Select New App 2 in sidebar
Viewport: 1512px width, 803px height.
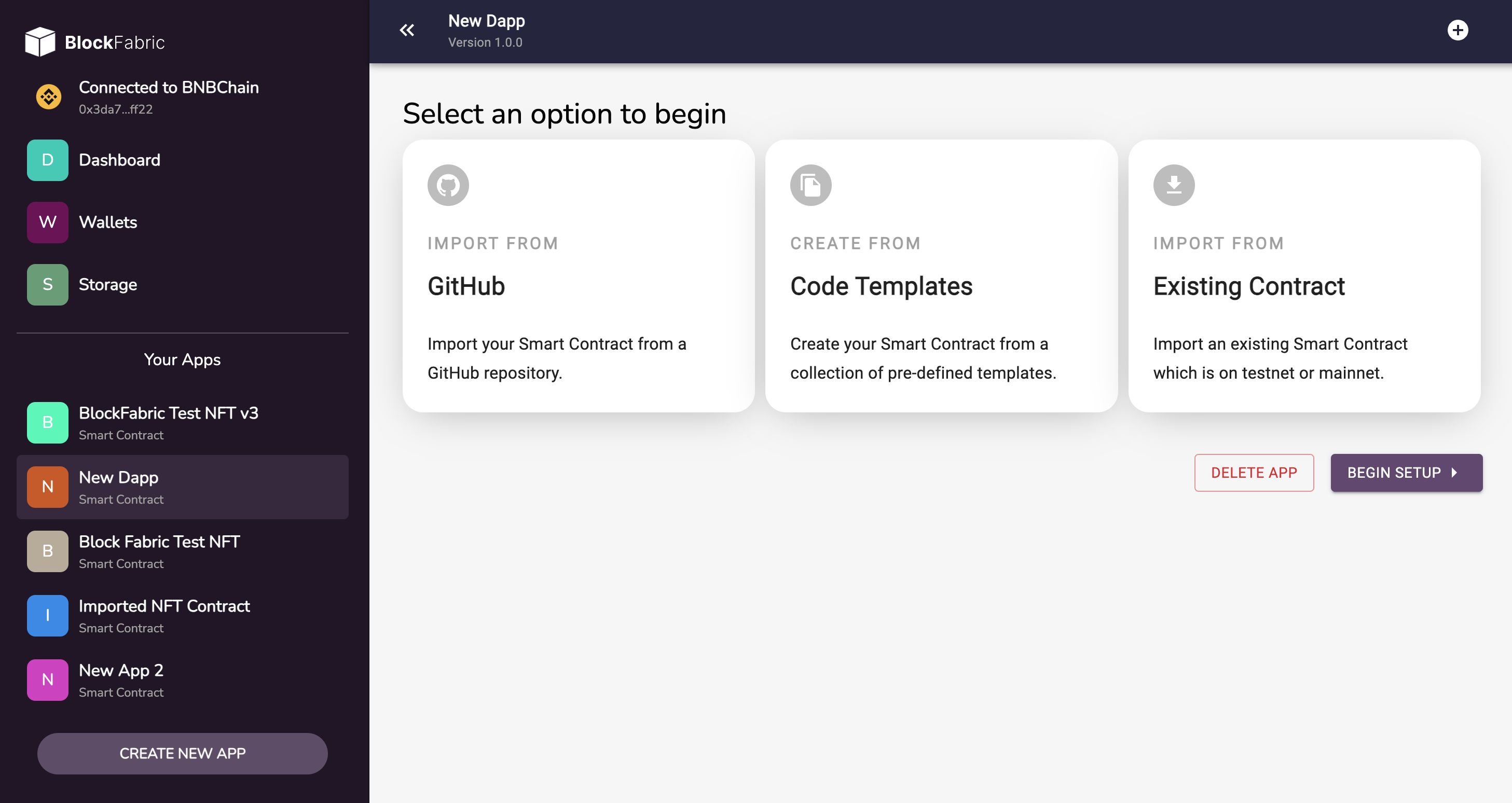click(x=183, y=681)
